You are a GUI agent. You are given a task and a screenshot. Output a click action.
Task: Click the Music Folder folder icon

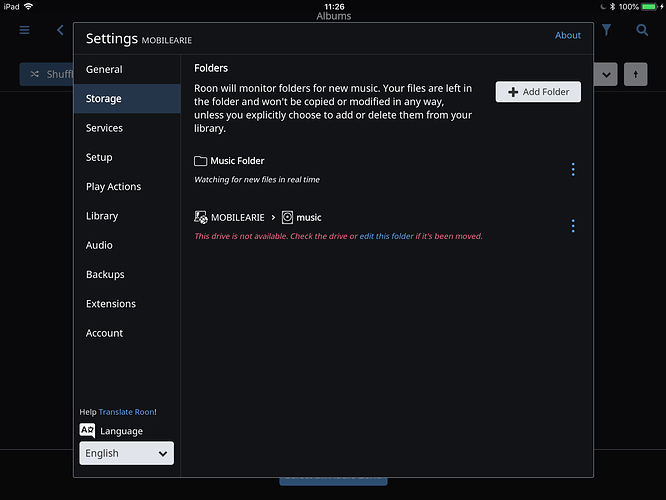(200, 161)
